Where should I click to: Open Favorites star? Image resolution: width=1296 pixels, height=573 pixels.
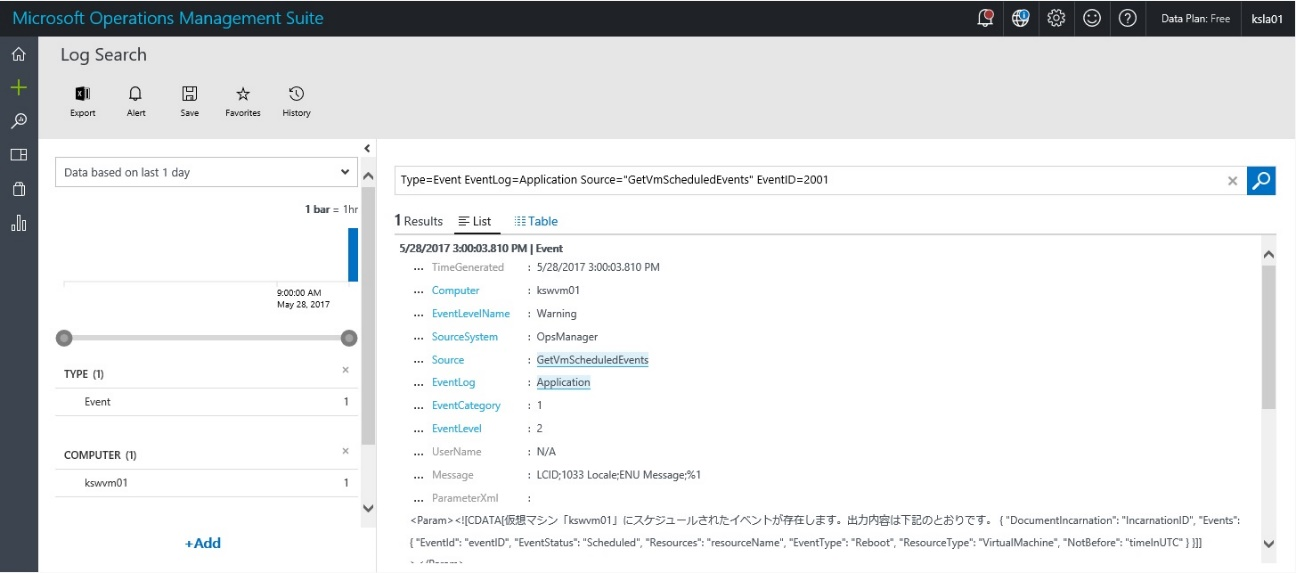click(243, 101)
